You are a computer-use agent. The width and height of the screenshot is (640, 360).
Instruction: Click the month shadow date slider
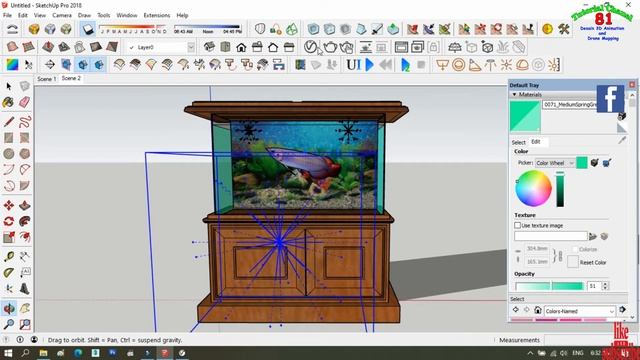click(133, 29)
